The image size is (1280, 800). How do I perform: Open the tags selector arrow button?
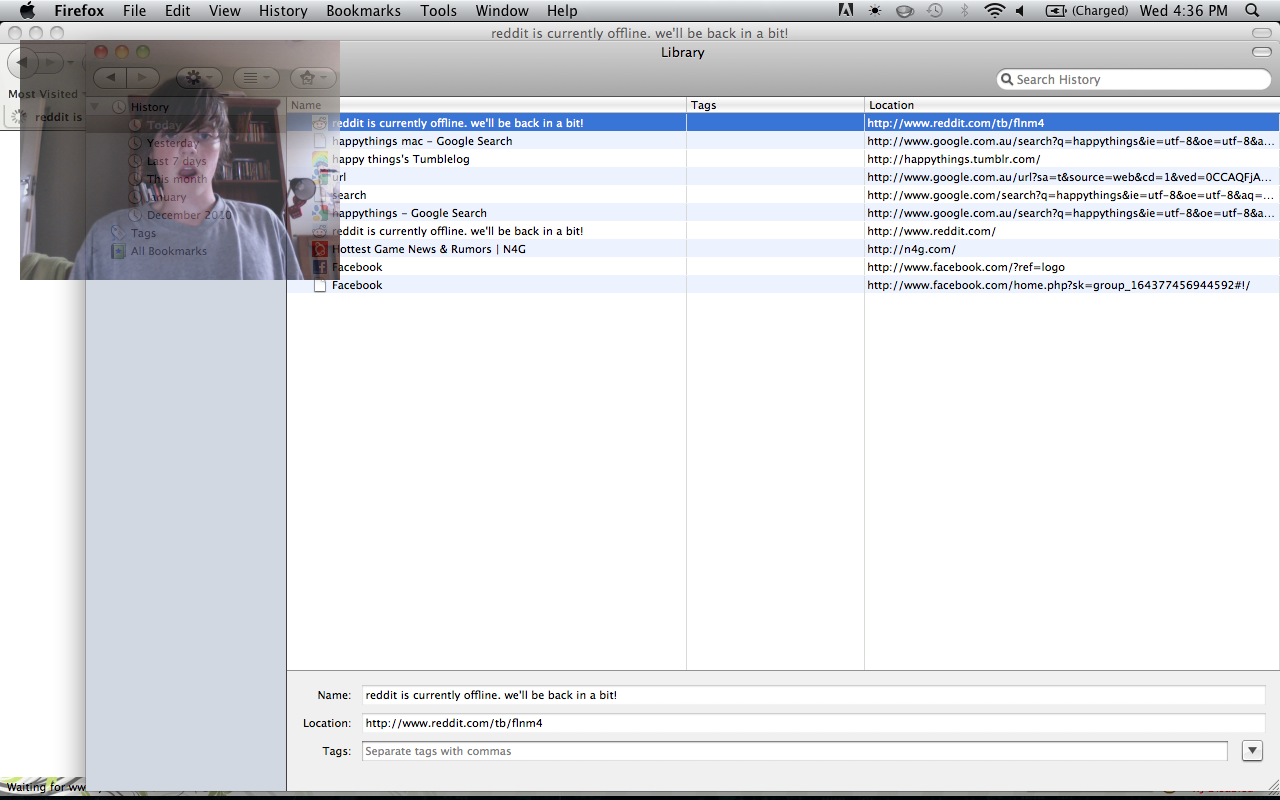point(1252,751)
